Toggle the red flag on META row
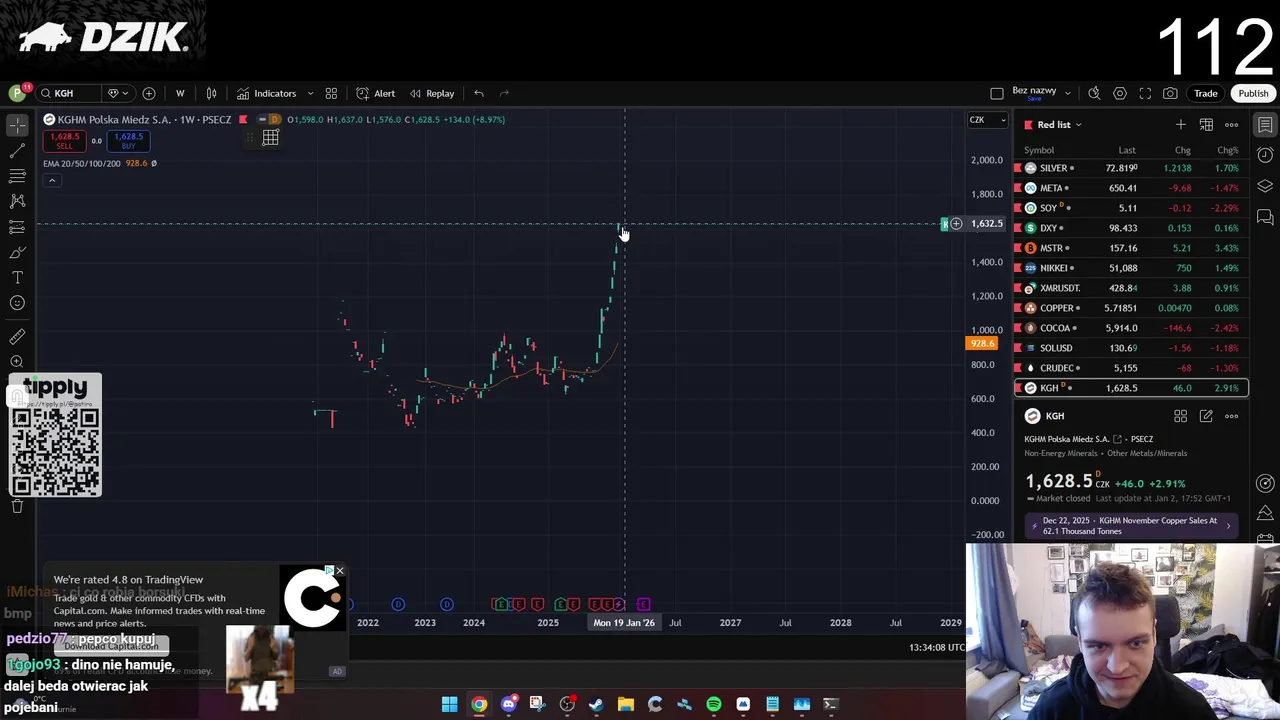Image resolution: width=1280 pixels, height=720 pixels. click(1018, 188)
